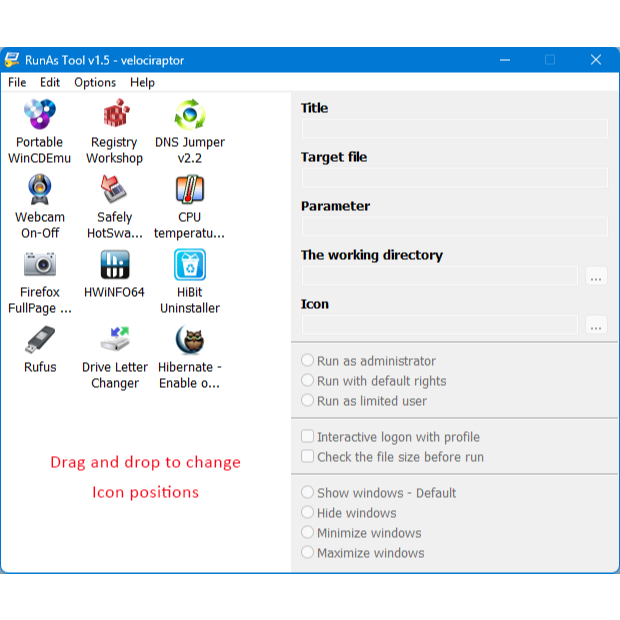Select the DNS Jumper v2.2 icon
This screenshot has height=620, width=620.
190,114
